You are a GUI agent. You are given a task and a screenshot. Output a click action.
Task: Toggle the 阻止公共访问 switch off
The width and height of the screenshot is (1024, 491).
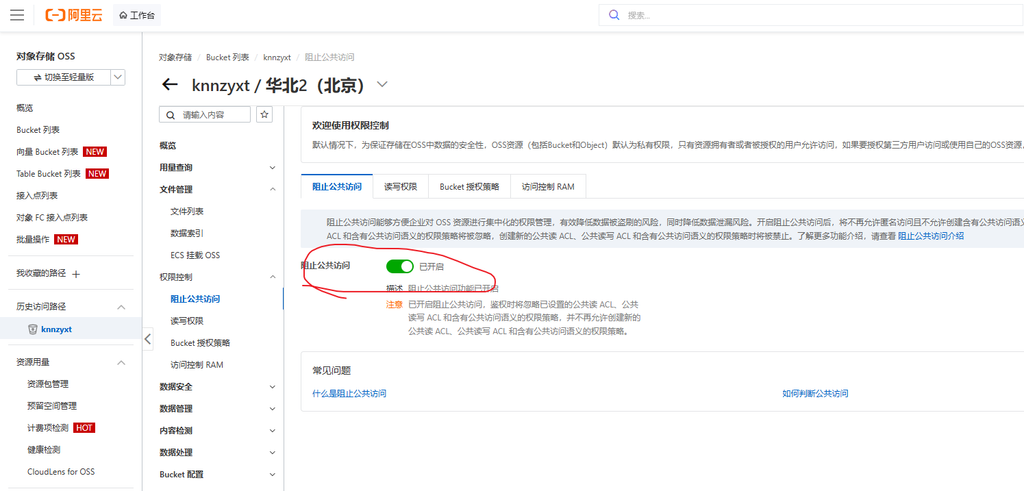[400, 266]
